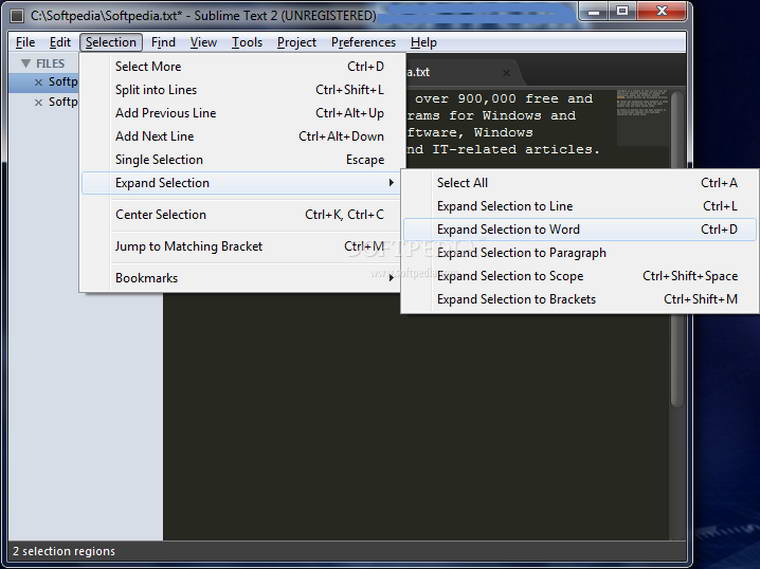Click the Sublime Text window title icon

click(17, 16)
